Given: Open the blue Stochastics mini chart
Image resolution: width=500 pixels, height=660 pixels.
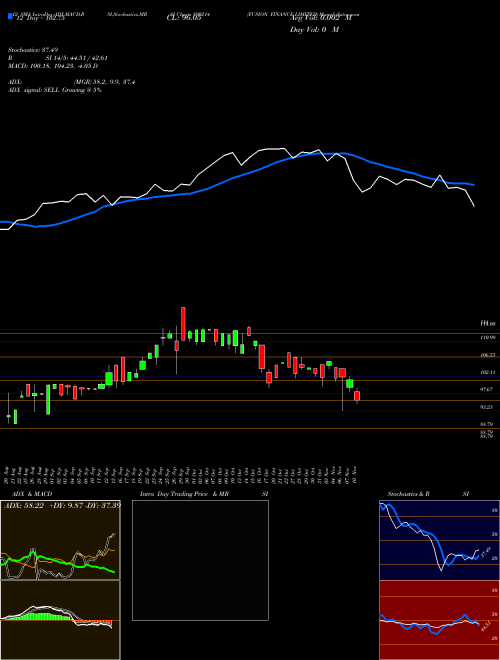Looking at the screenshot, I should [x=439, y=540].
